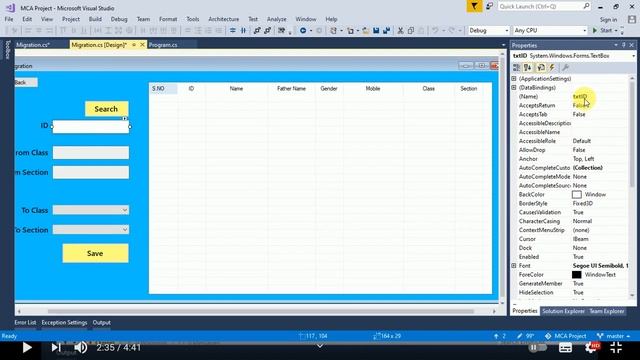
Task: Click the Undo toolbar icon
Action: 436,31
